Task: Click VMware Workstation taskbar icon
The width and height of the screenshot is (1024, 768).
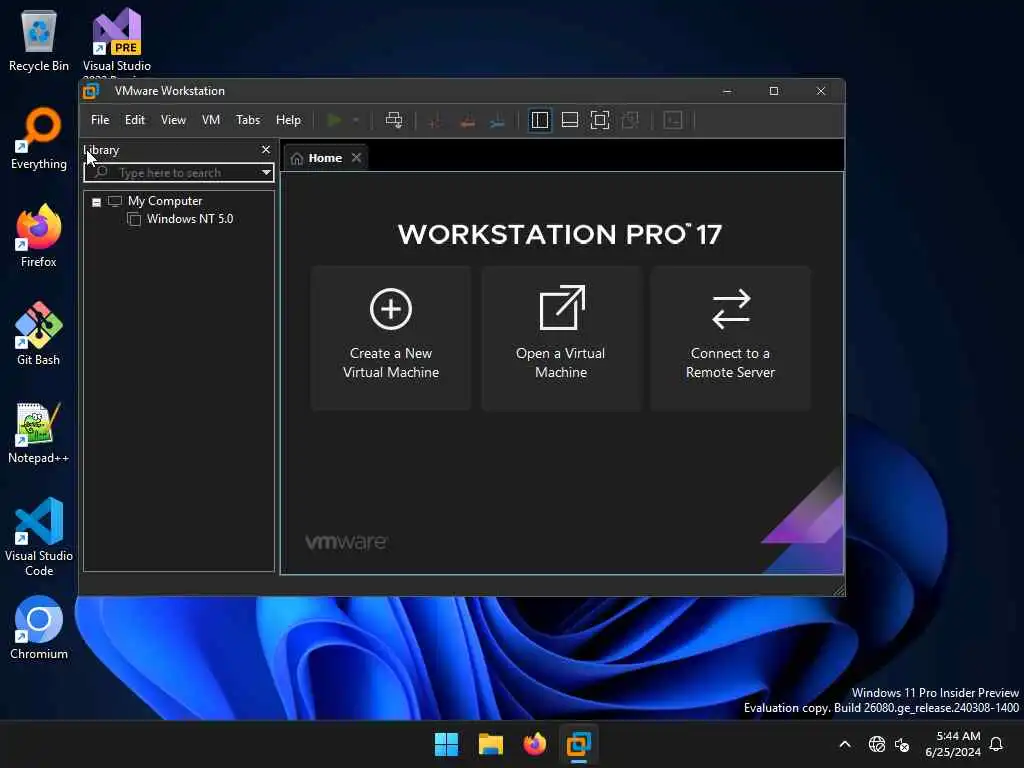Action: (579, 744)
